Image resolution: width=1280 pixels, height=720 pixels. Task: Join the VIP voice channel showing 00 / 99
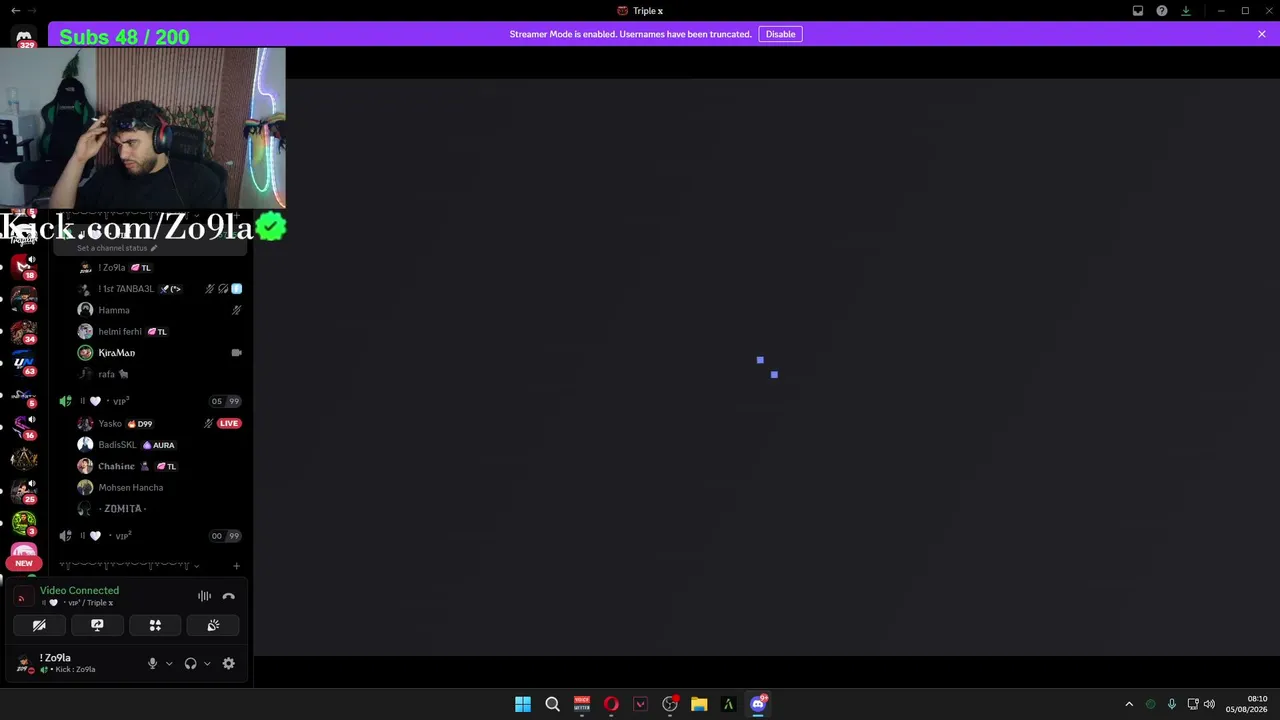(x=150, y=536)
